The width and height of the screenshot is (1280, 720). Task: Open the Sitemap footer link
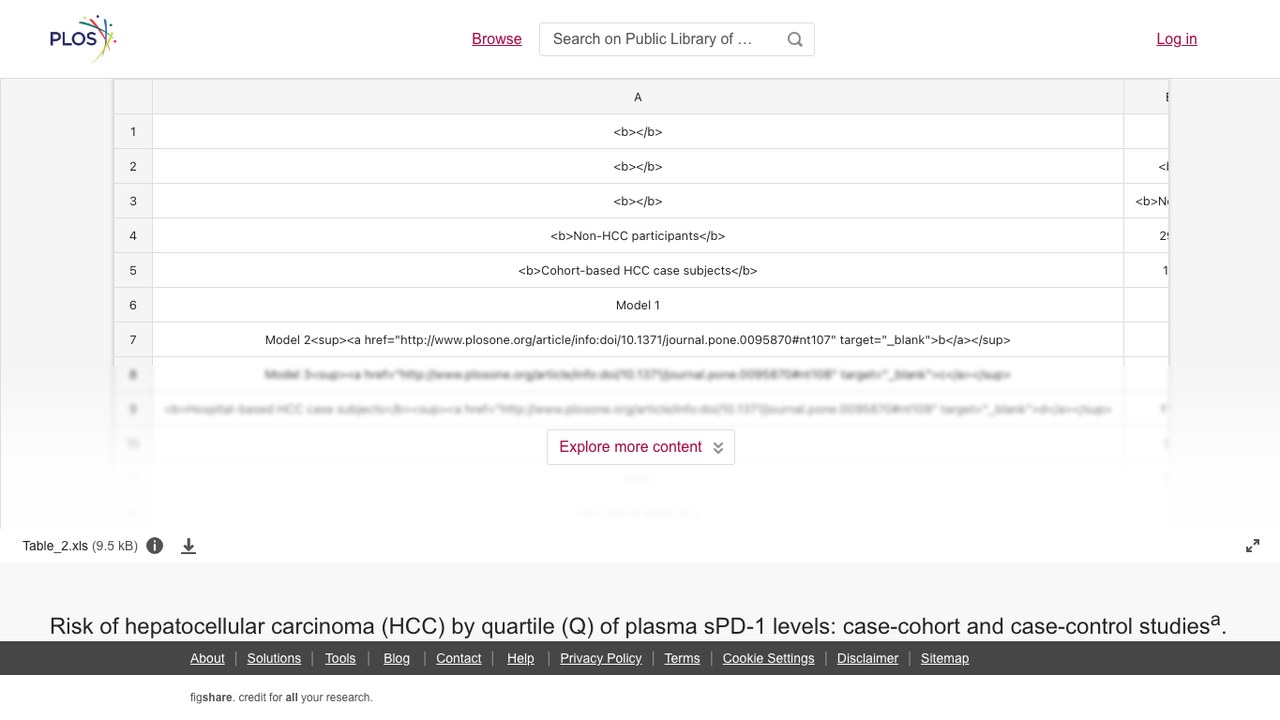[945, 658]
